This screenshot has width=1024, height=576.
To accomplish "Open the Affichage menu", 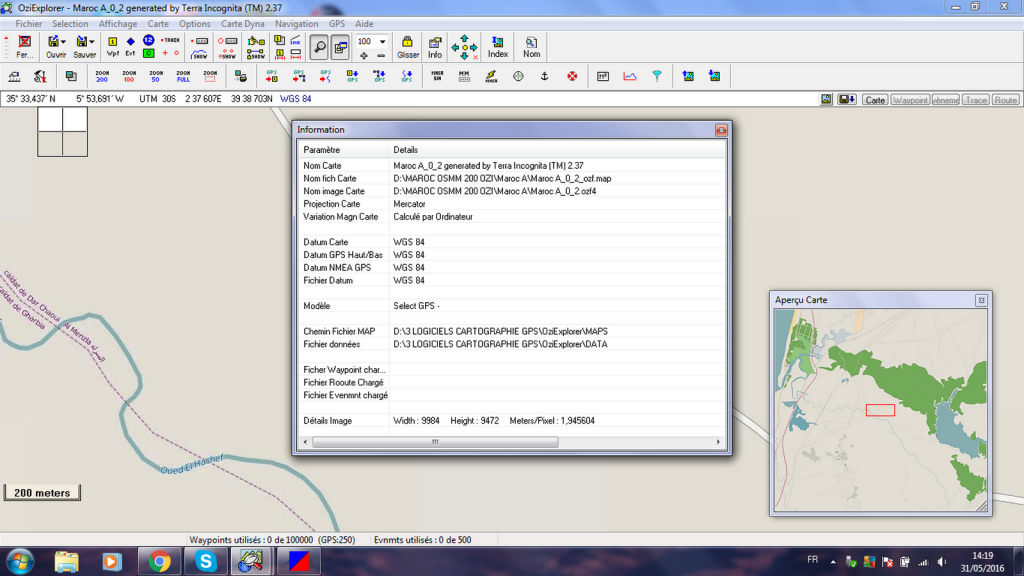I will [x=118, y=24].
